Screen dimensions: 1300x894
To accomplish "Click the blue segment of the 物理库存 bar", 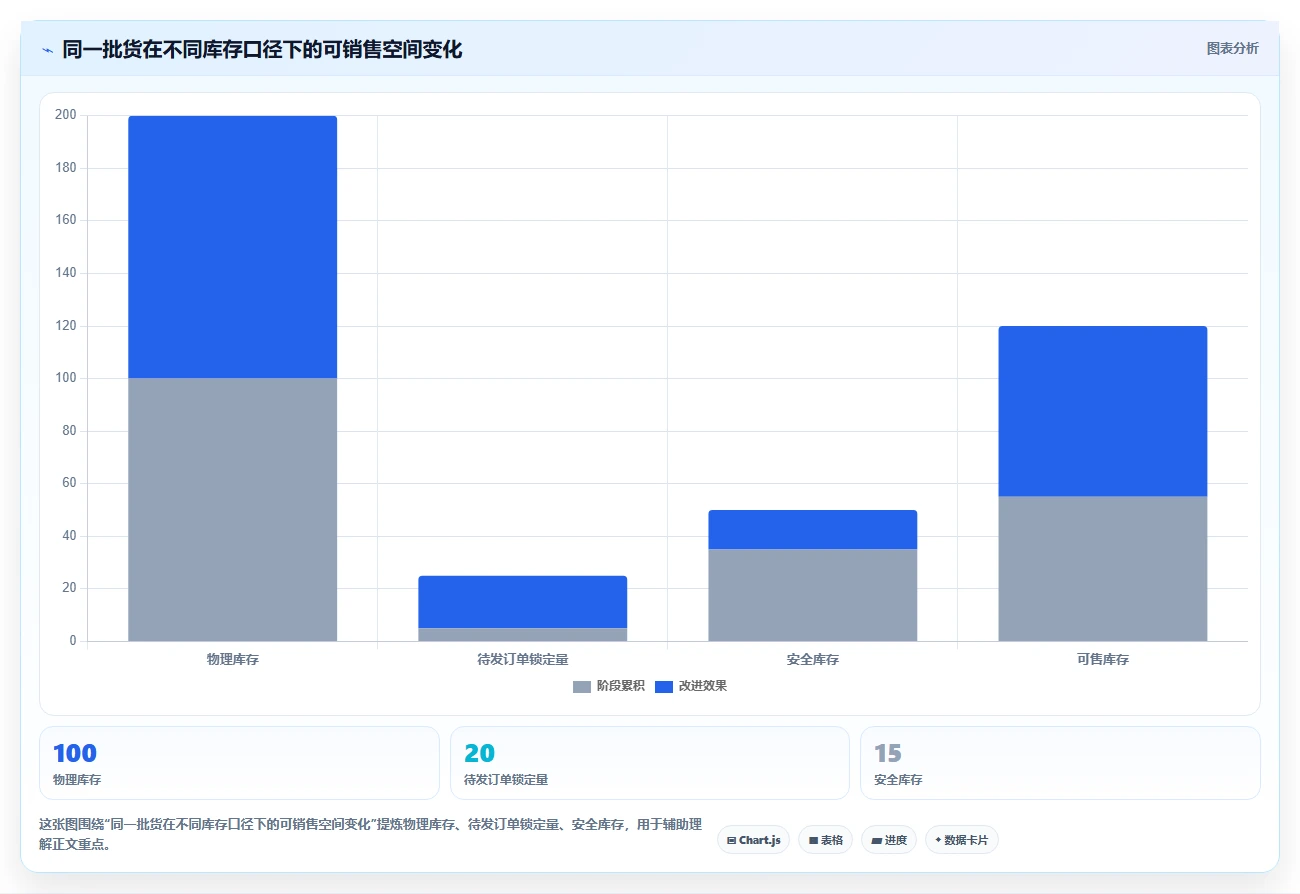I will 233,247.
